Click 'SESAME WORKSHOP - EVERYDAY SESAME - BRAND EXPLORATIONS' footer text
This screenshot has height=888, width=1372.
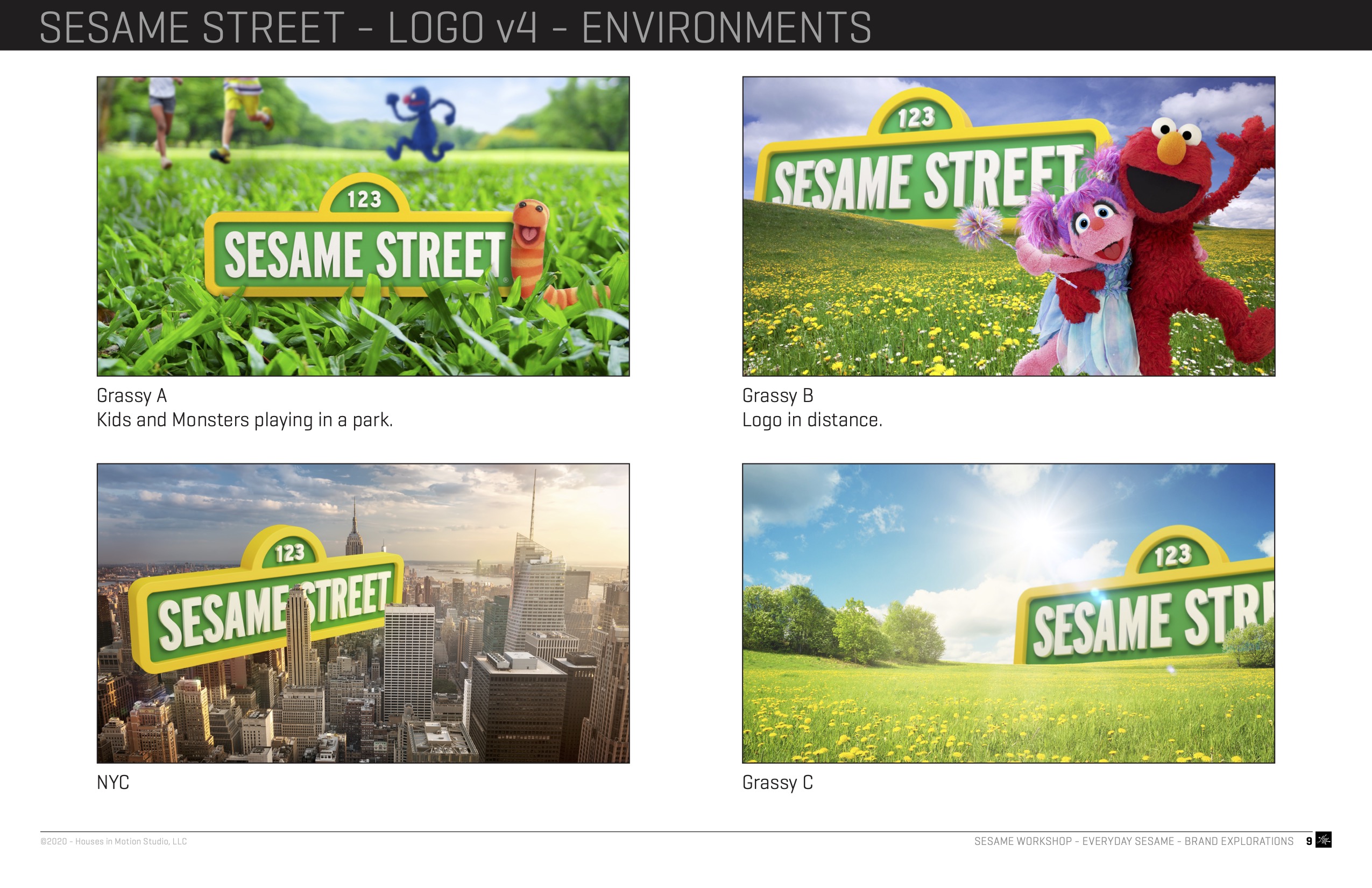pyautogui.click(x=1133, y=841)
